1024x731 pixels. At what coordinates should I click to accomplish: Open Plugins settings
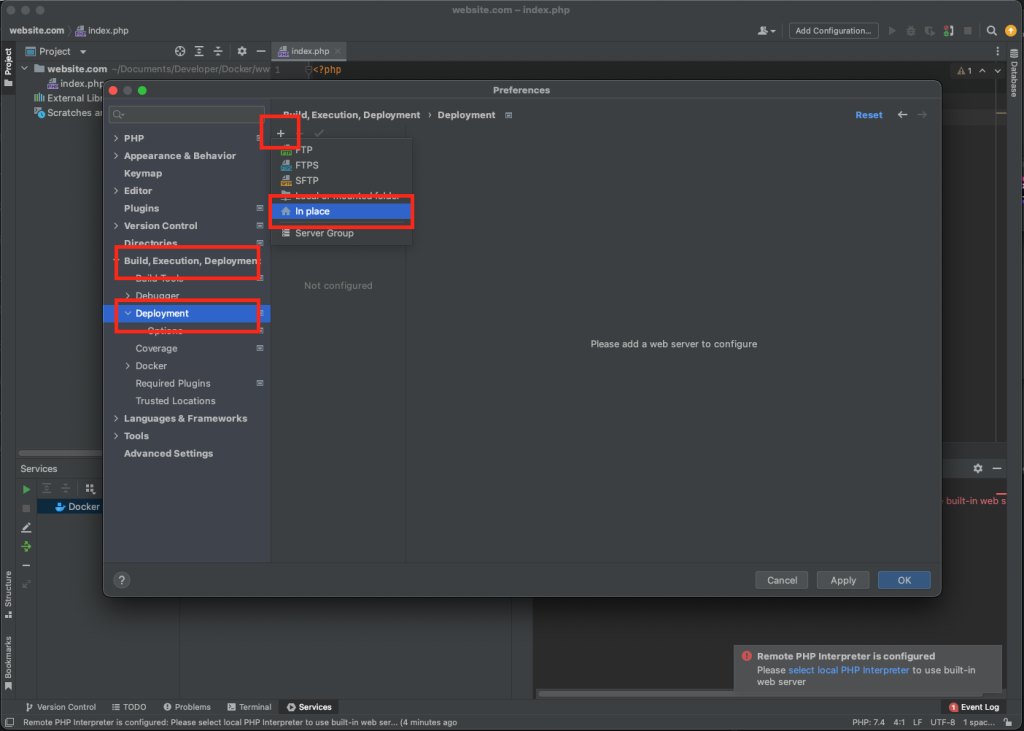142,208
